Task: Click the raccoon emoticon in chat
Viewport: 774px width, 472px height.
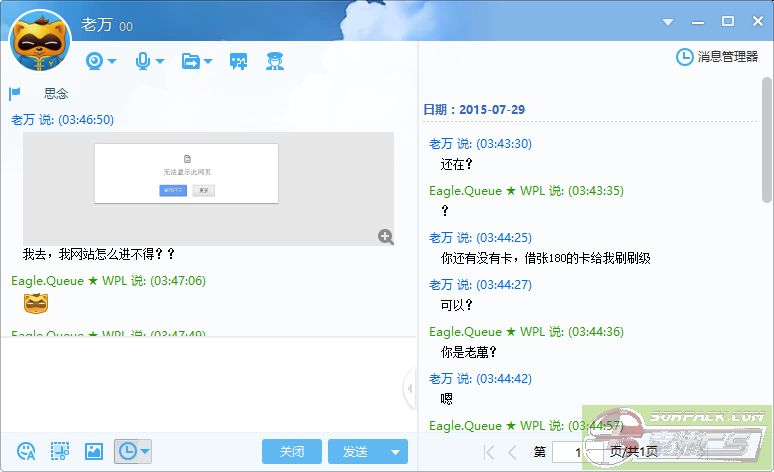Action: pyautogui.click(x=36, y=303)
